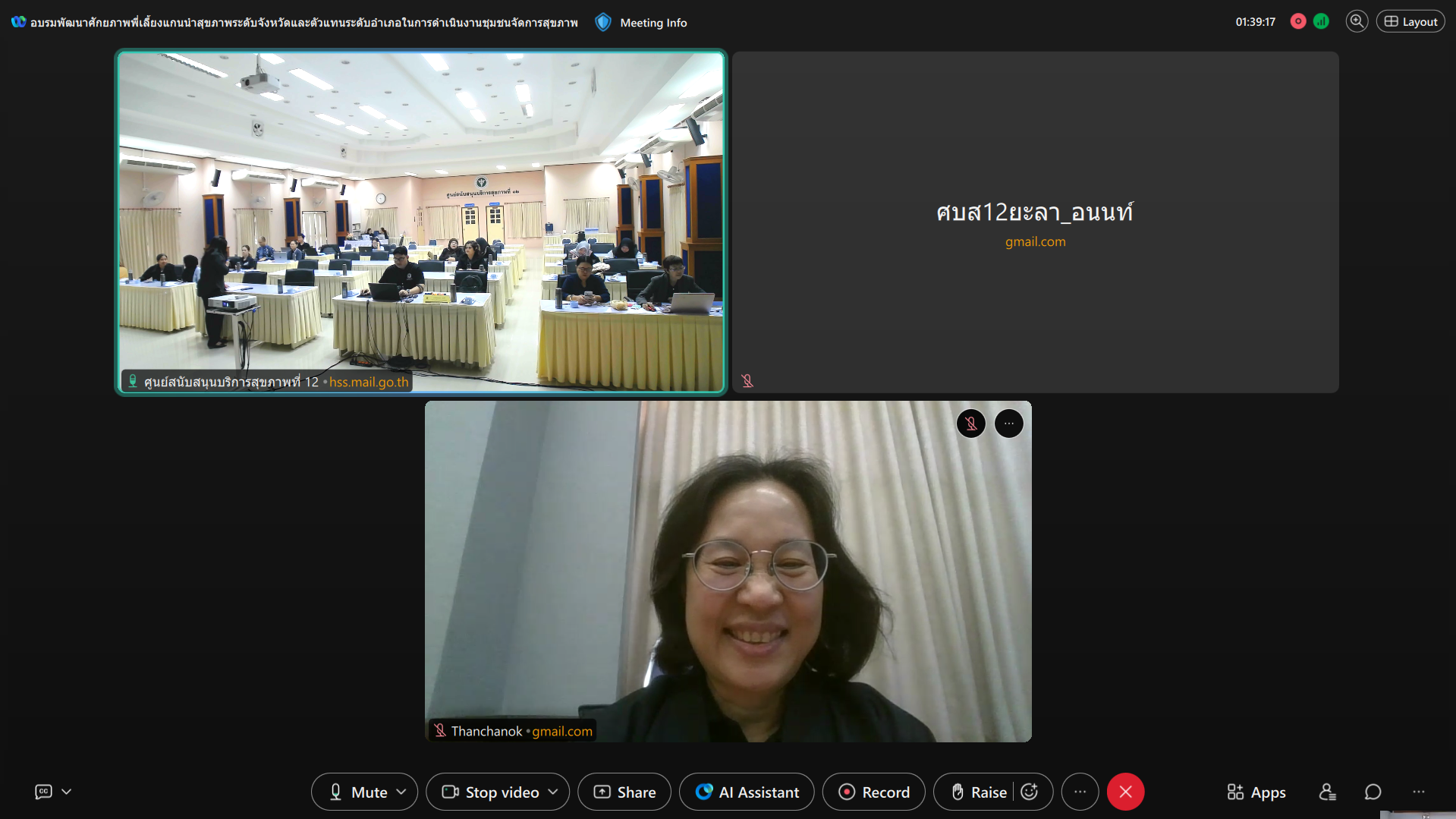This screenshot has height=819, width=1456.
Task: Open the Apps panel
Action: [x=1256, y=792]
